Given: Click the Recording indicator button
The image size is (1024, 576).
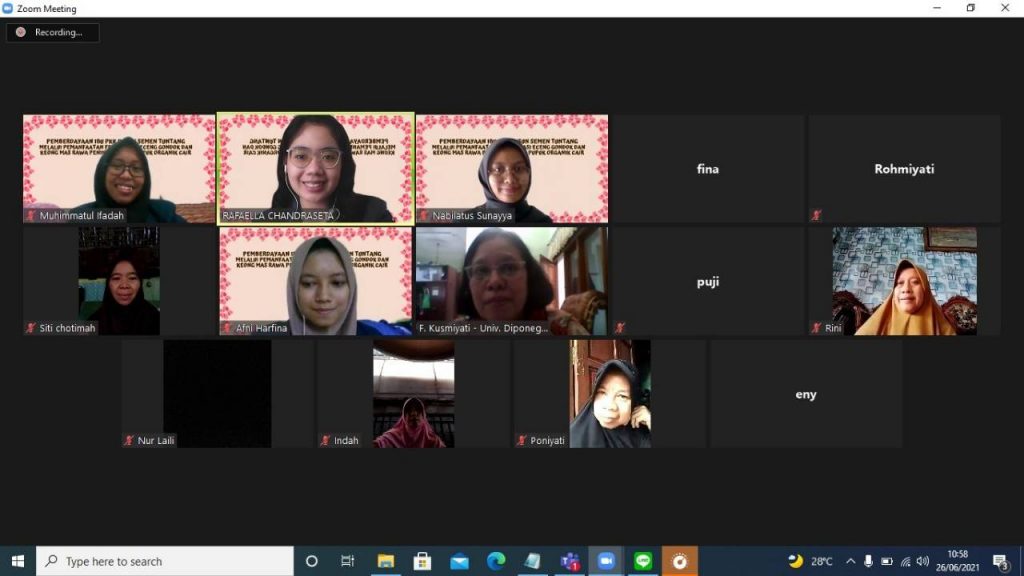Looking at the screenshot, I should [52, 32].
